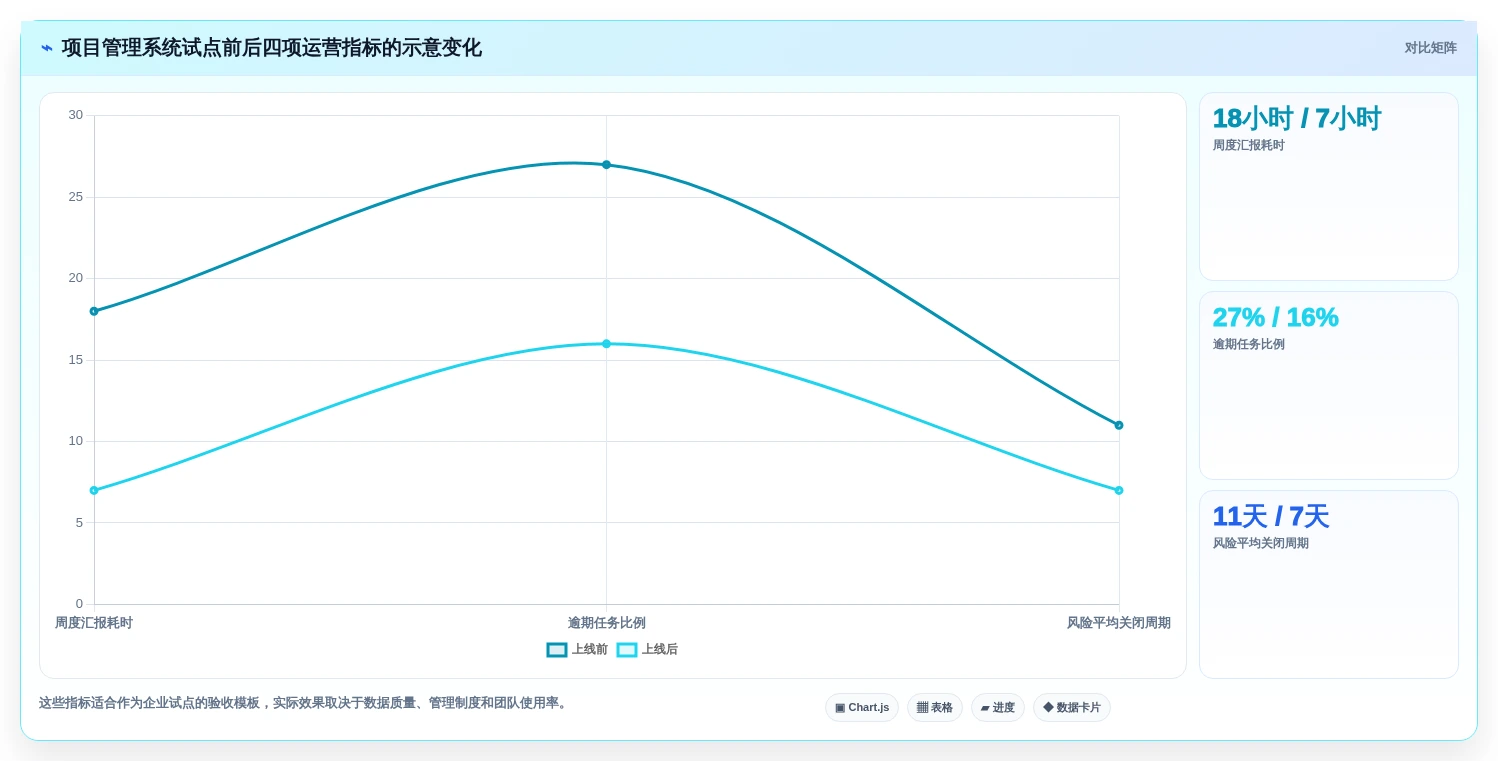This screenshot has height=761, width=1498.
Task: Click the 上线后 legend color box
Action: click(627, 650)
